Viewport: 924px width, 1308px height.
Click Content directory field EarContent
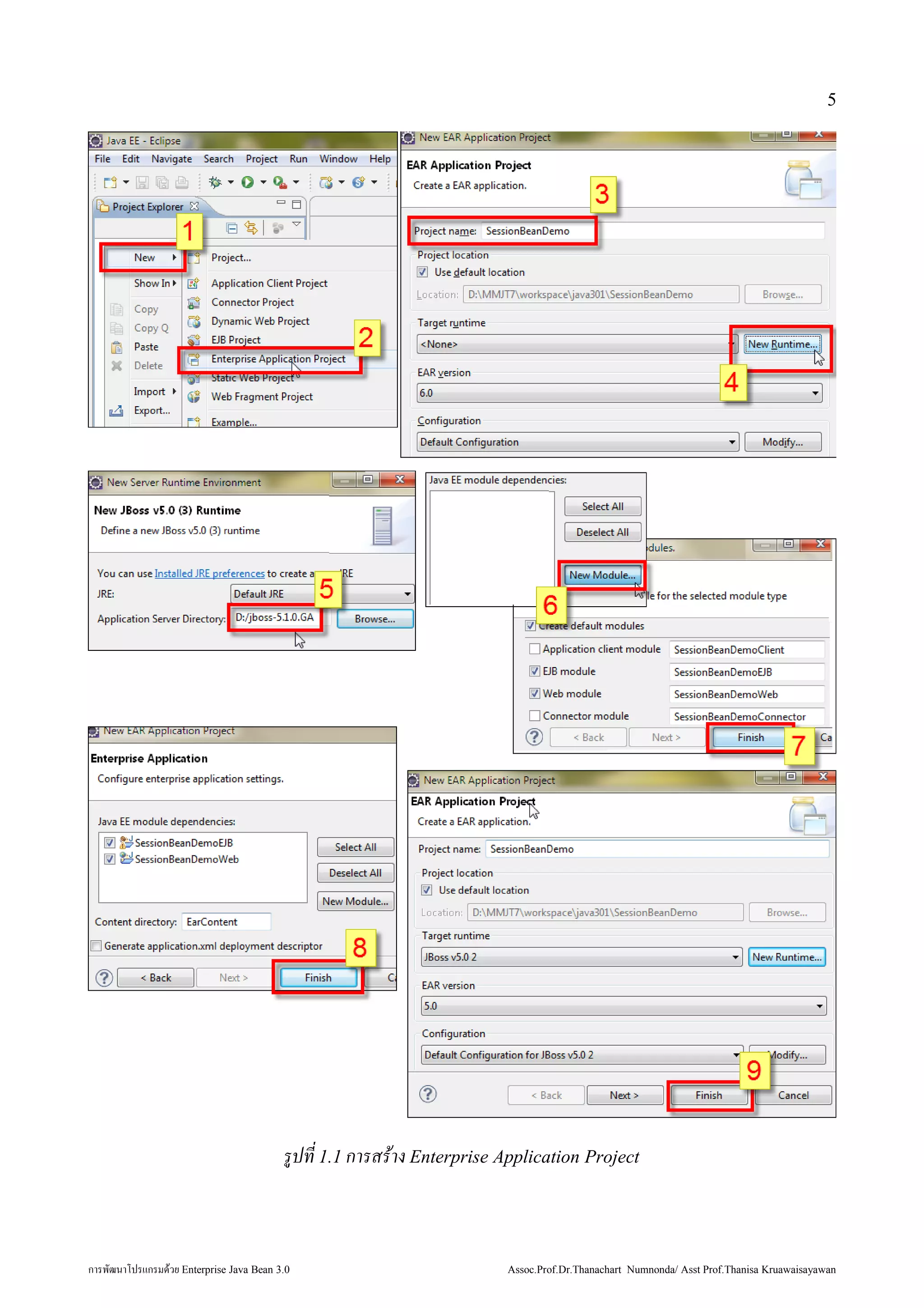pos(226,922)
